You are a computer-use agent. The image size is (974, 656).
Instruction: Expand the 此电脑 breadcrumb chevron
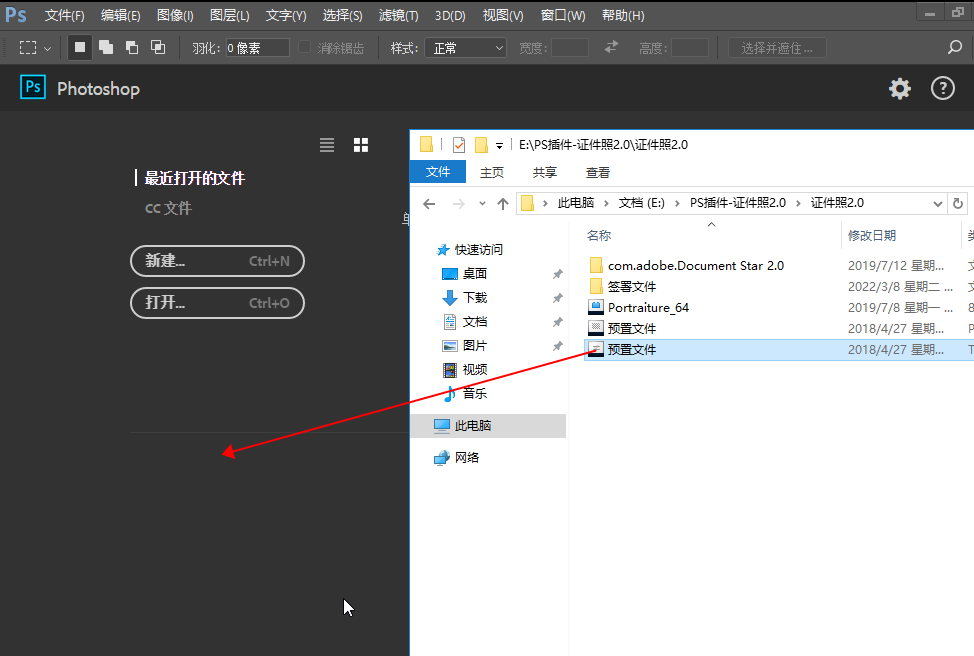[x=606, y=203]
